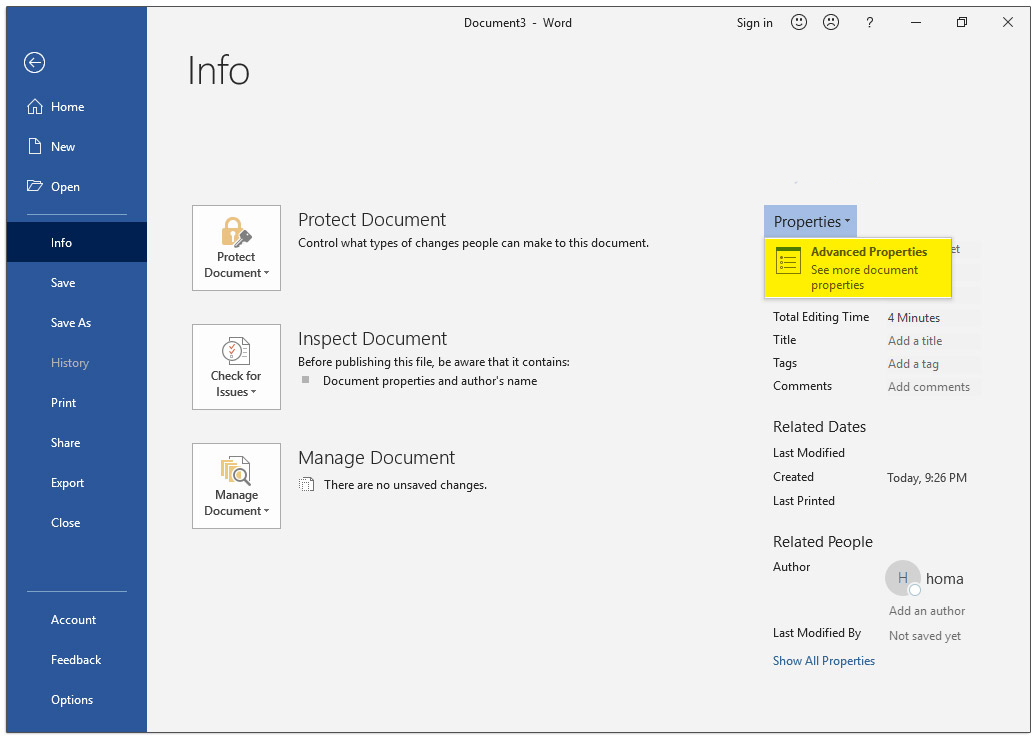Screen dimensions: 1036x738
Task: Click the Sign in link
Action: coord(755,22)
